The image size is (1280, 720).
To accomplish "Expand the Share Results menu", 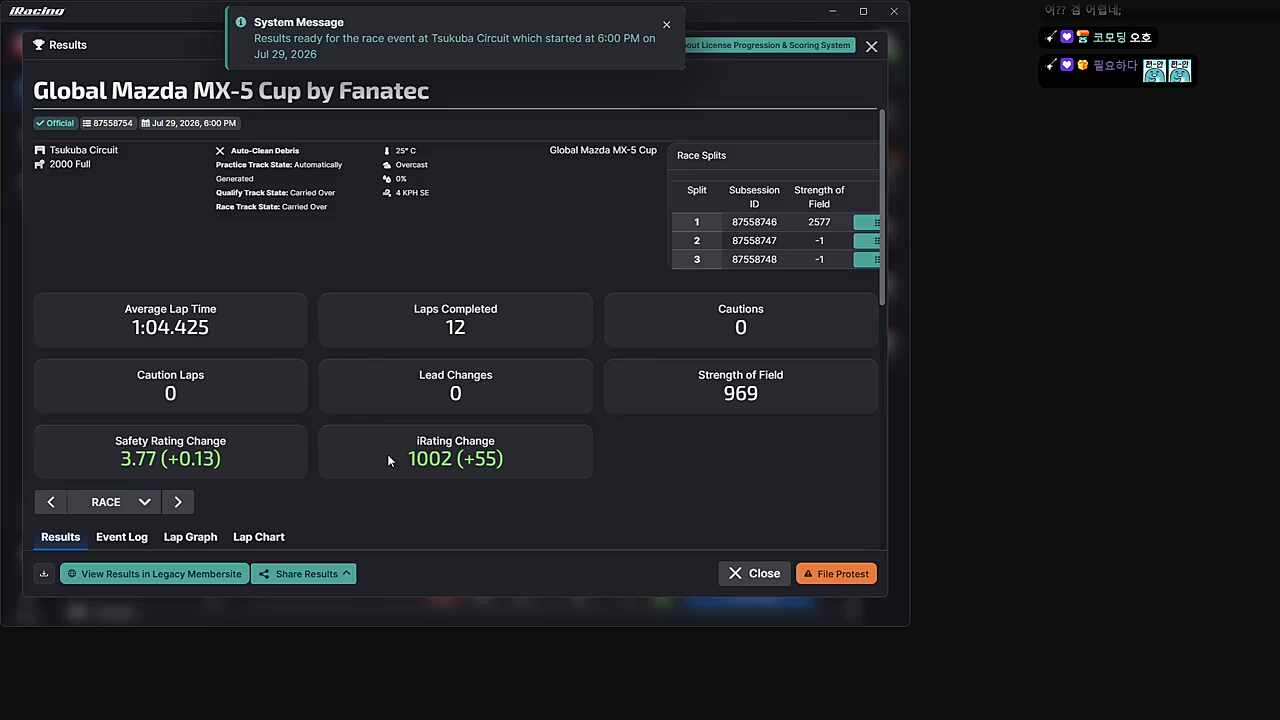I will tap(304, 574).
